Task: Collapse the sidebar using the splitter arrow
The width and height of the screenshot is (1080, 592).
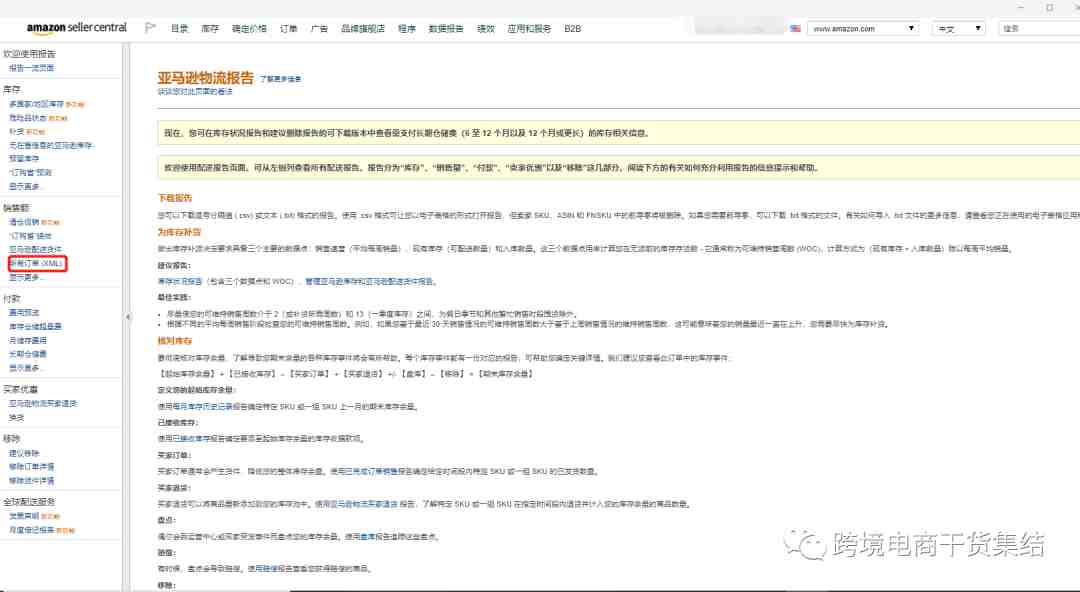Action: [127, 317]
